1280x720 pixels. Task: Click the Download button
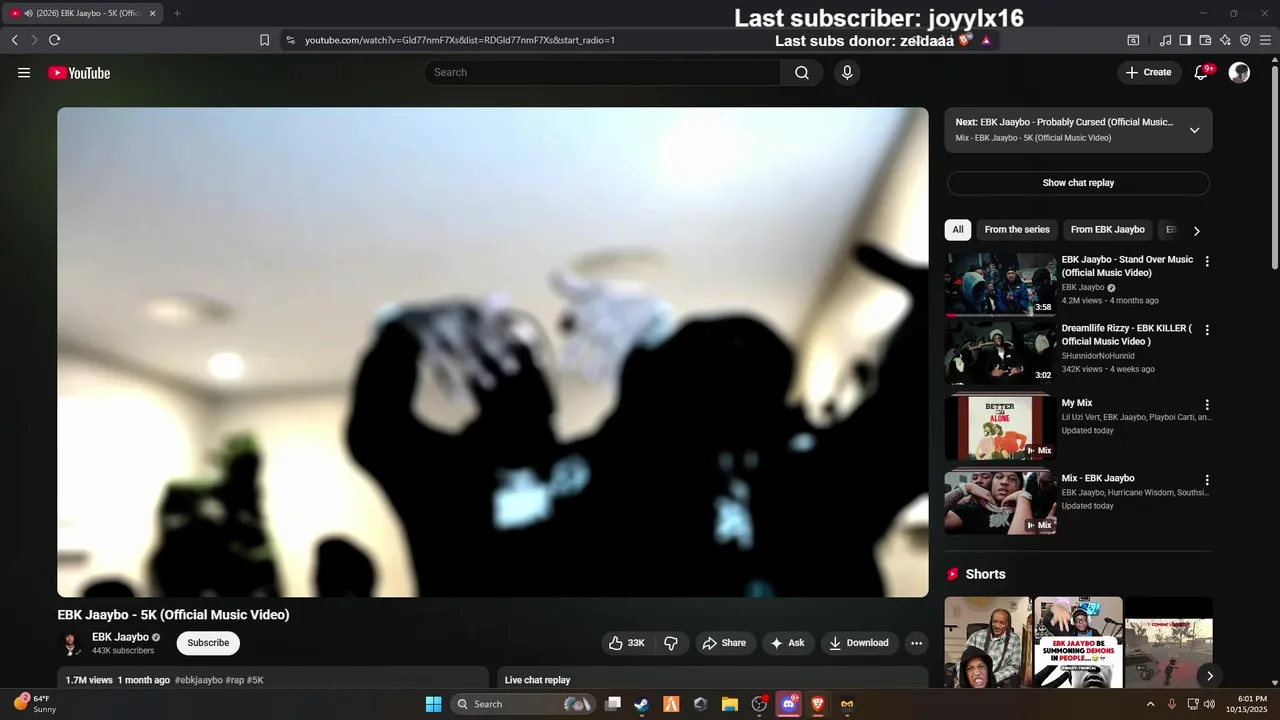[x=859, y=643]
